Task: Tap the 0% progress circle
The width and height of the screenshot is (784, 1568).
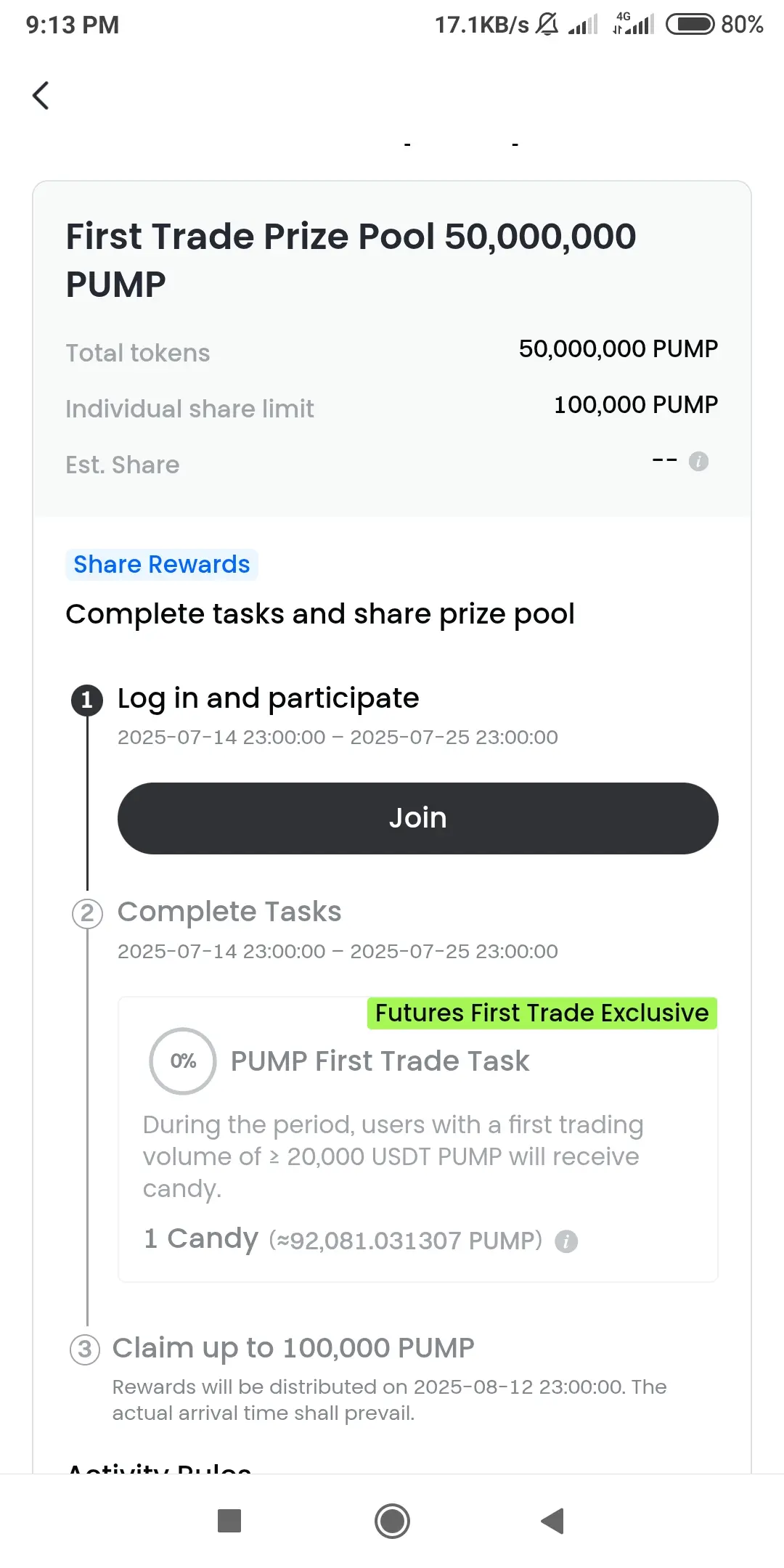Action: click(183, 1061)
